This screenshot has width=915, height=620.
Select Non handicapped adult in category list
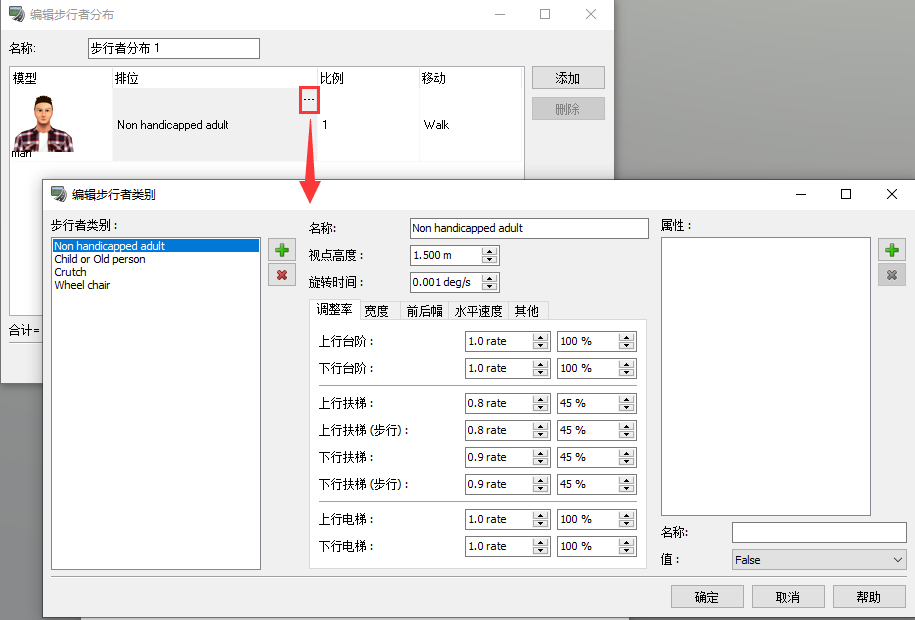[x=156, y=246]
